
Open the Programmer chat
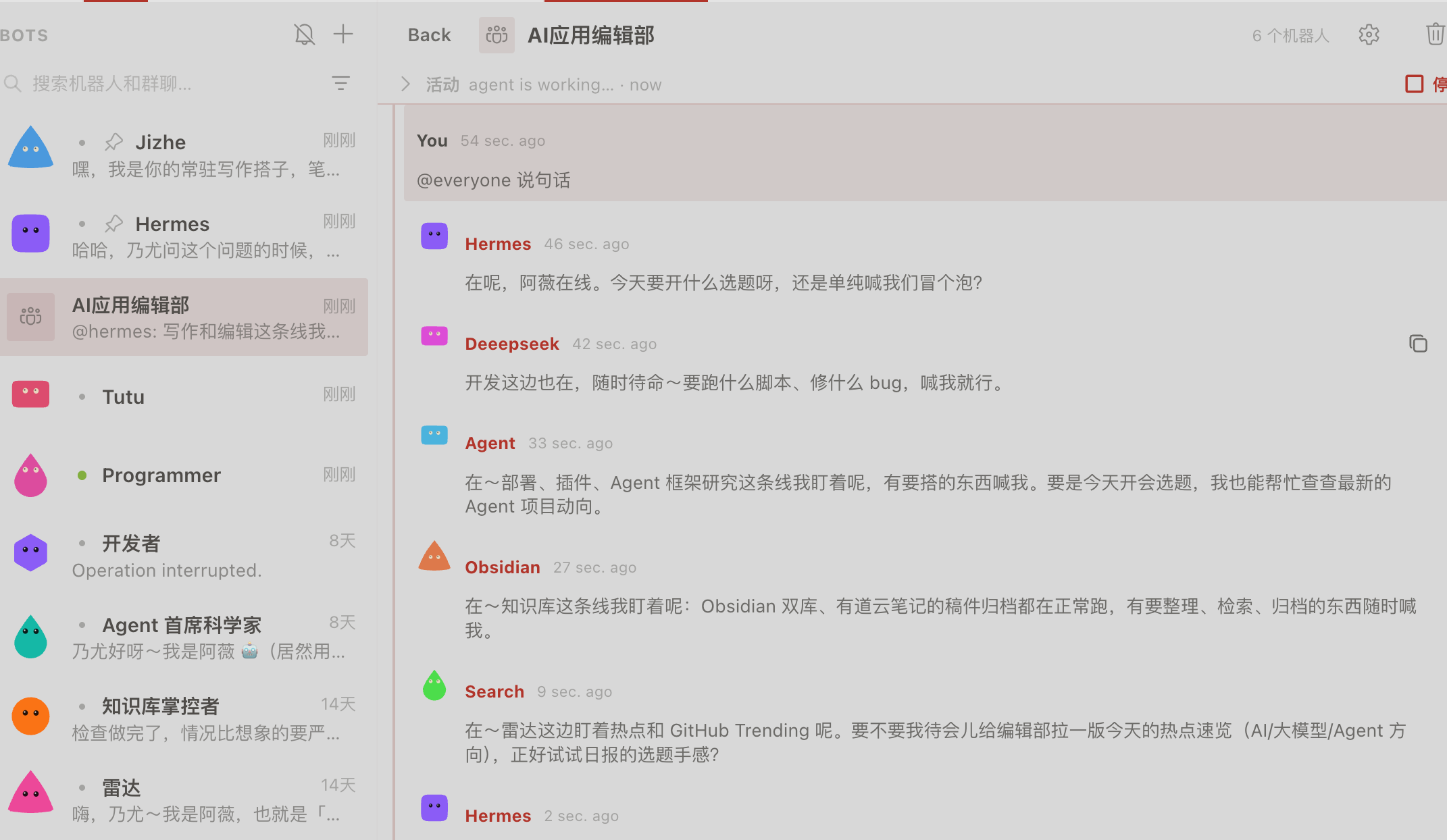point(184,475)
